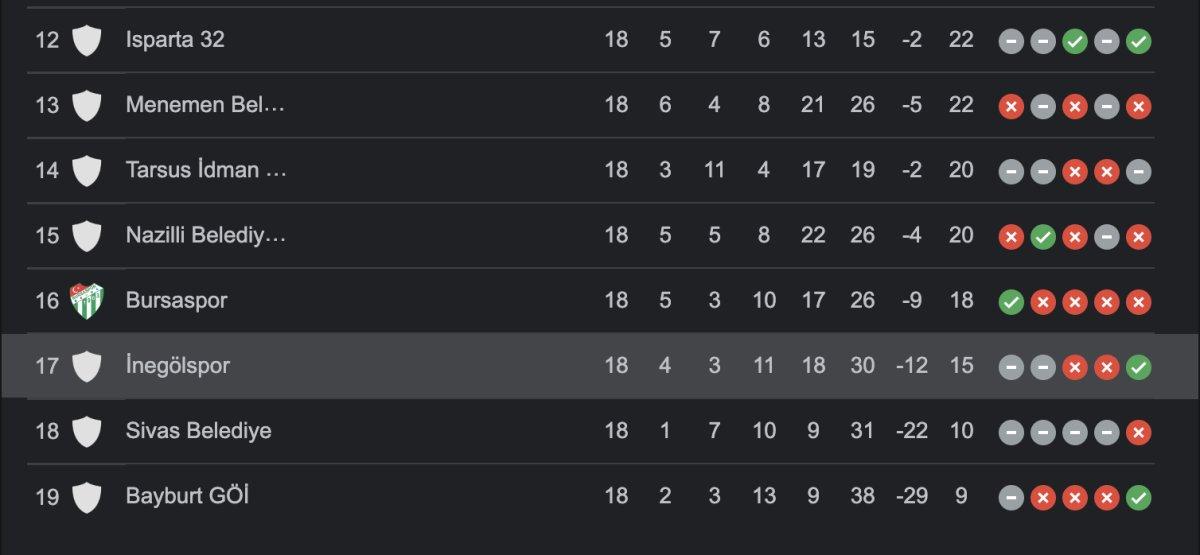Click the Bayburt GÖİ shield icon

[x=87, y=496]
